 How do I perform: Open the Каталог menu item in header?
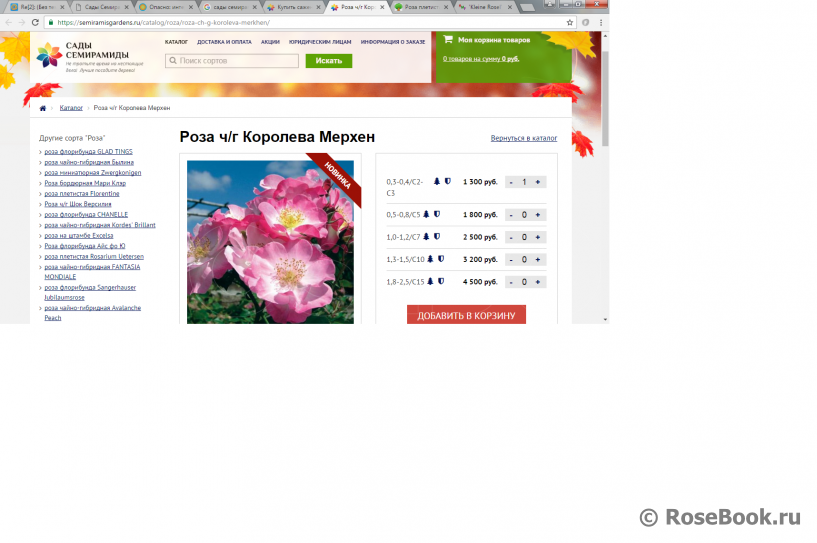click(x=177, y=42)
